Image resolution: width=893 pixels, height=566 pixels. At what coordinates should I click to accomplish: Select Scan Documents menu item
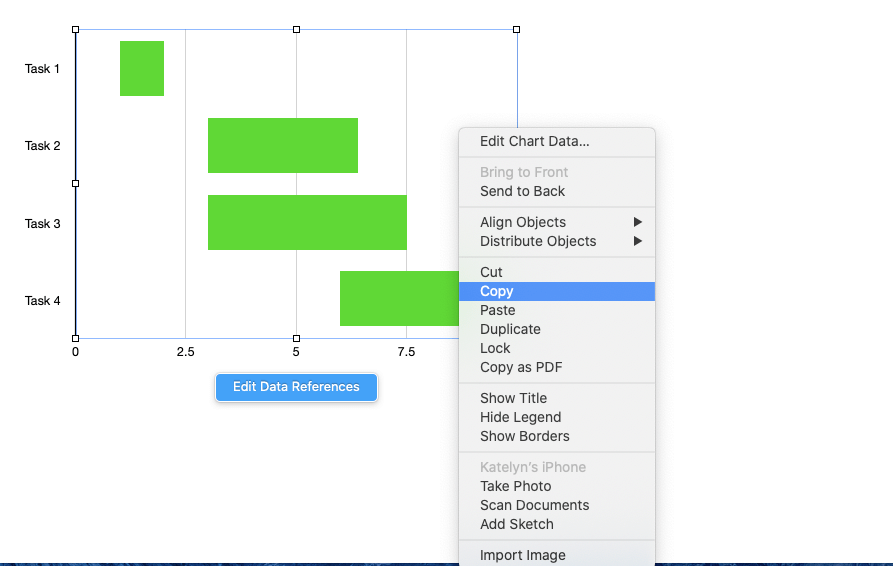coord(534,505)
